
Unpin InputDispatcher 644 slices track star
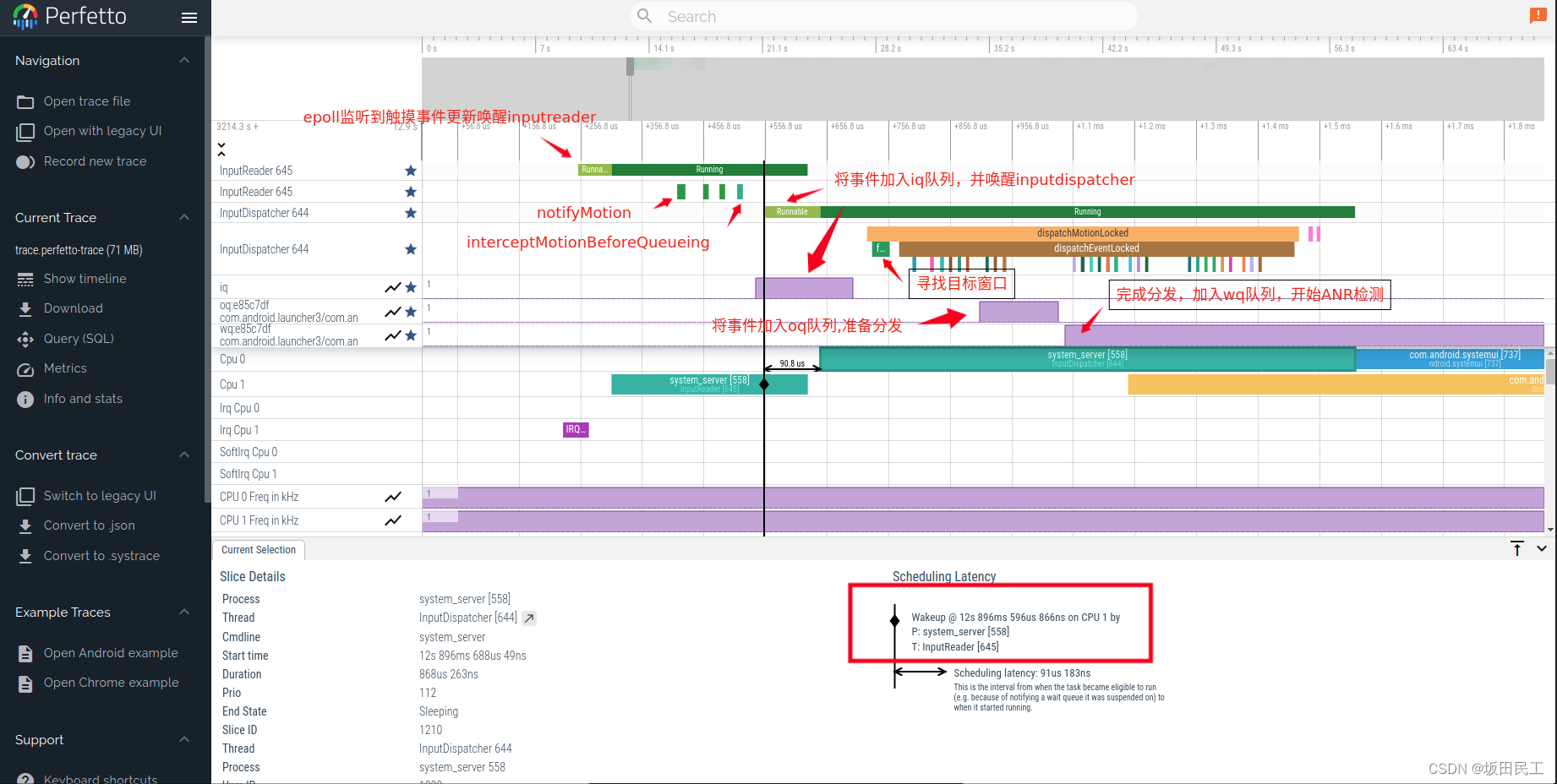tap(411, 249)
